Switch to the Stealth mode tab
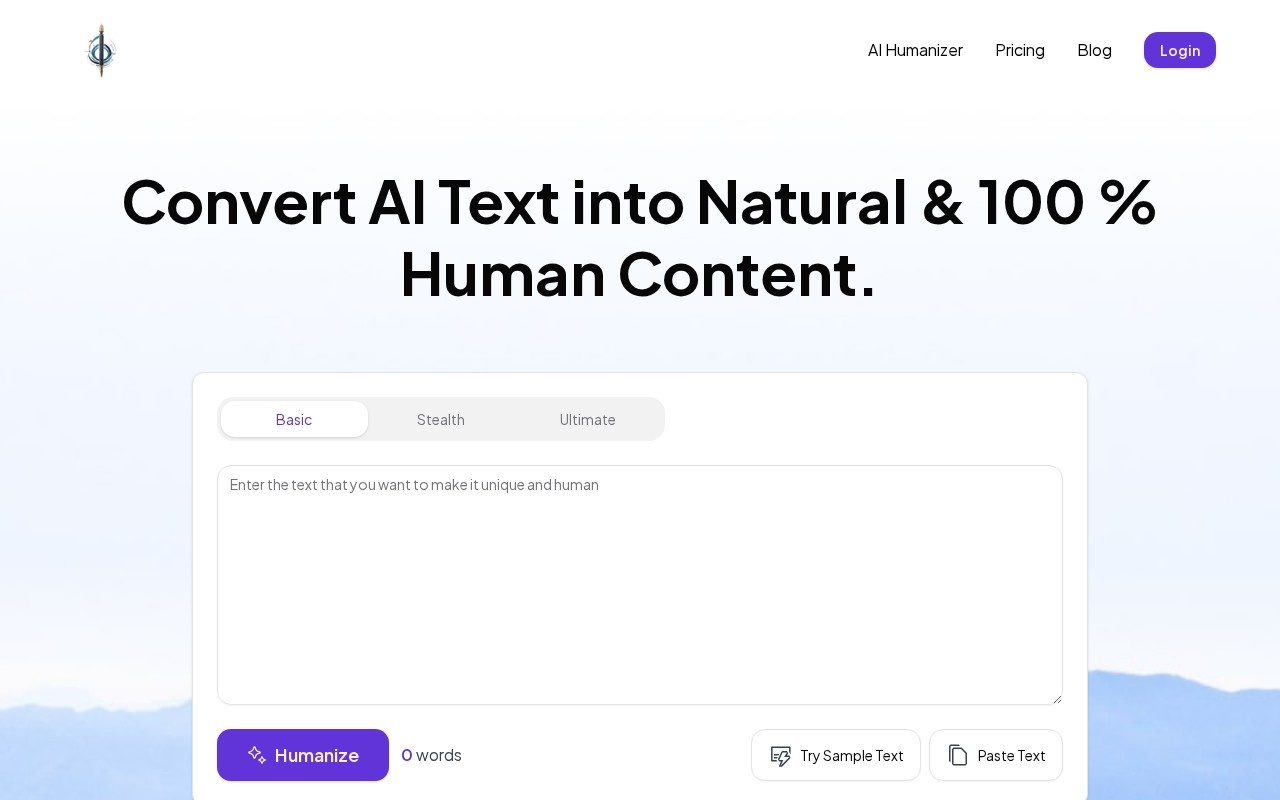The image size is (1280, 800). (441, 419)
